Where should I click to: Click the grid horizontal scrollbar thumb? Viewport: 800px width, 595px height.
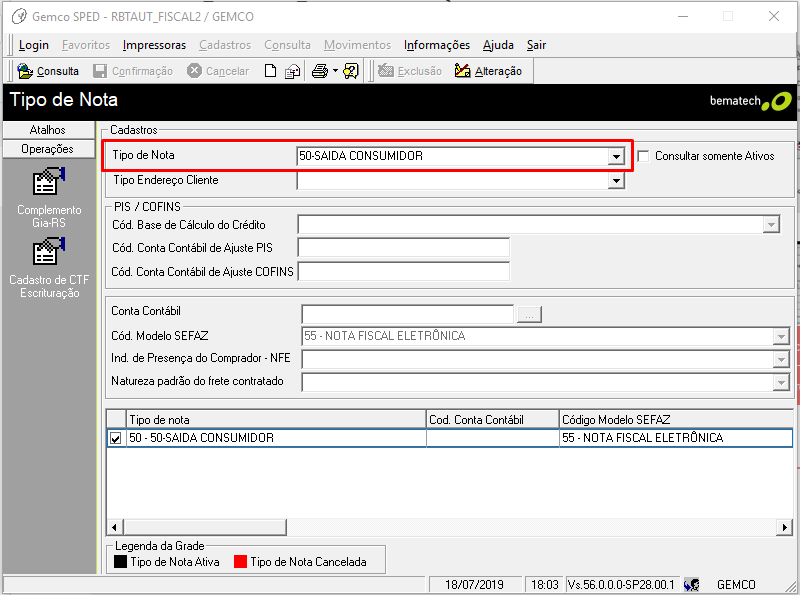click(x=205, y=527)
